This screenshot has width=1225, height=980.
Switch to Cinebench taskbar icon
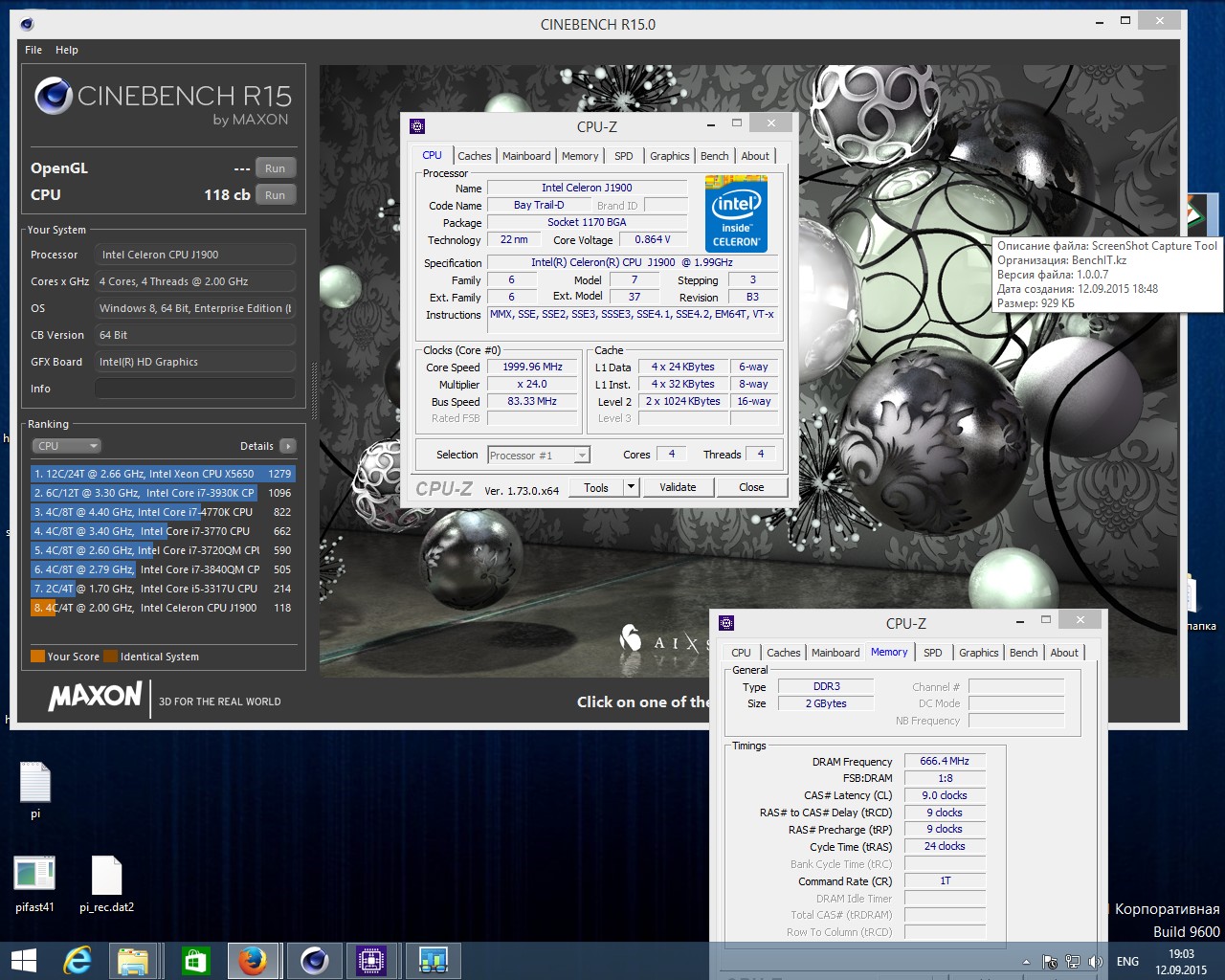point(314,961)
